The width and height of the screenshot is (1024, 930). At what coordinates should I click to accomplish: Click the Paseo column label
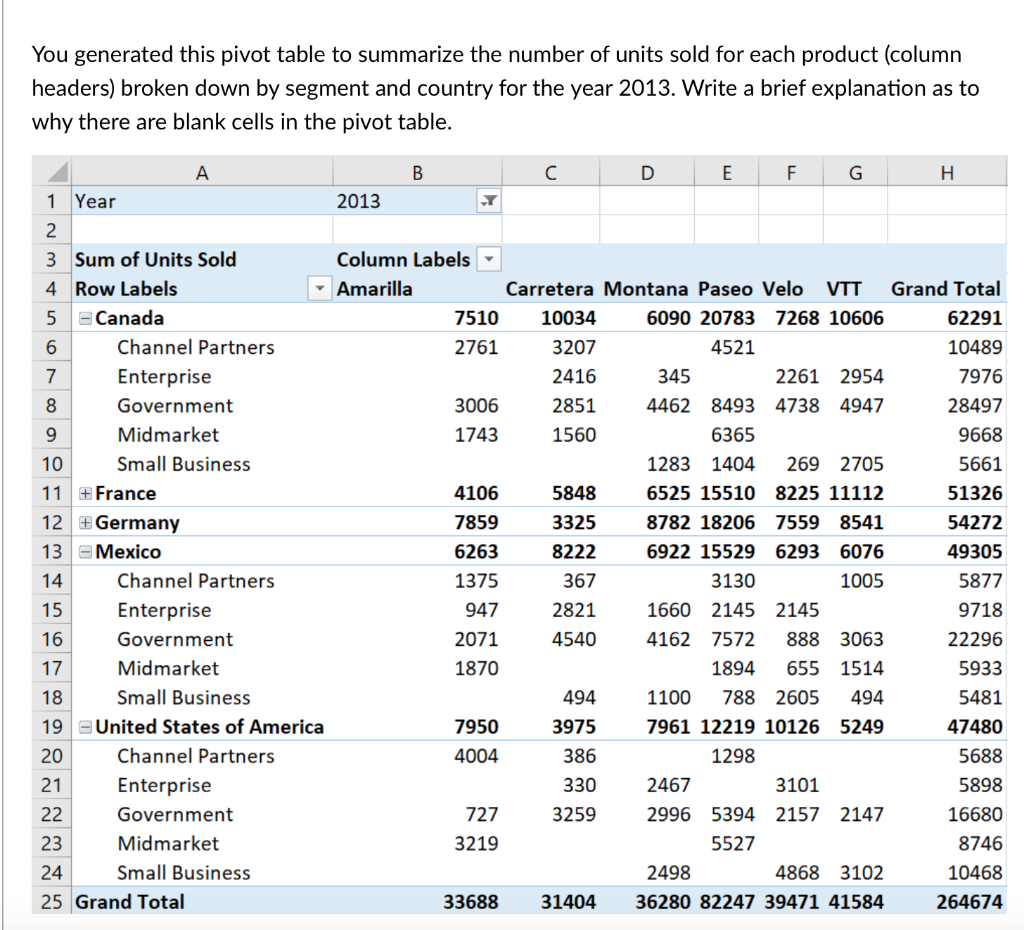coord(725,289)
